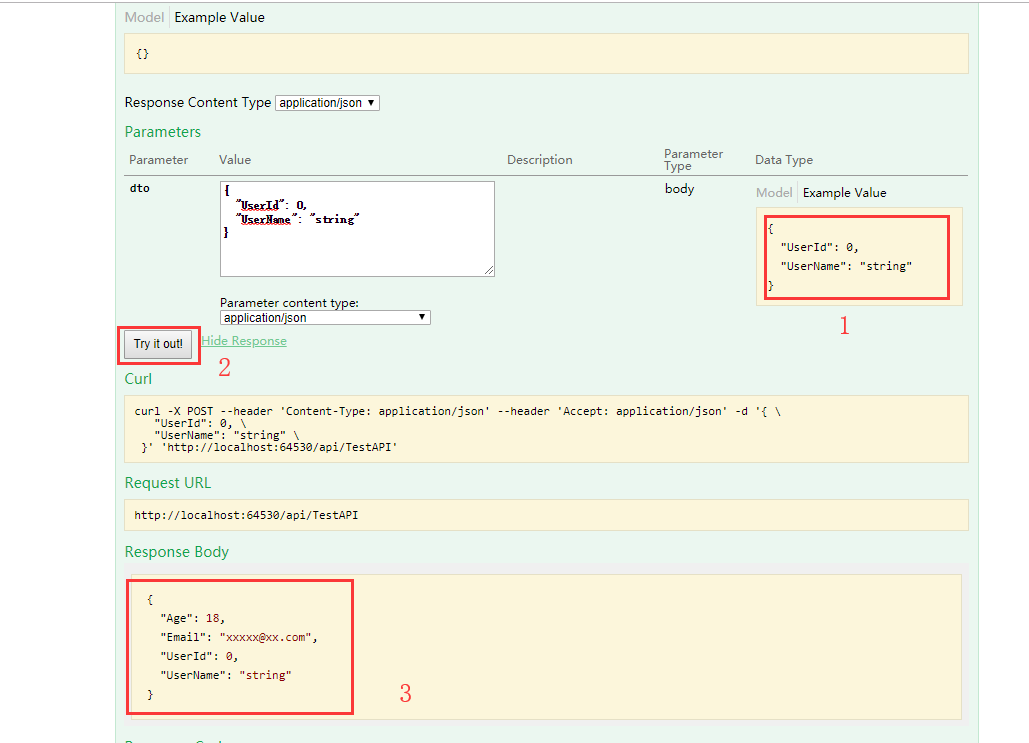The width and height of the screenshot is (1029, 743).
Task: Select Example Value tab under Data Type
Action: [845, 193]
